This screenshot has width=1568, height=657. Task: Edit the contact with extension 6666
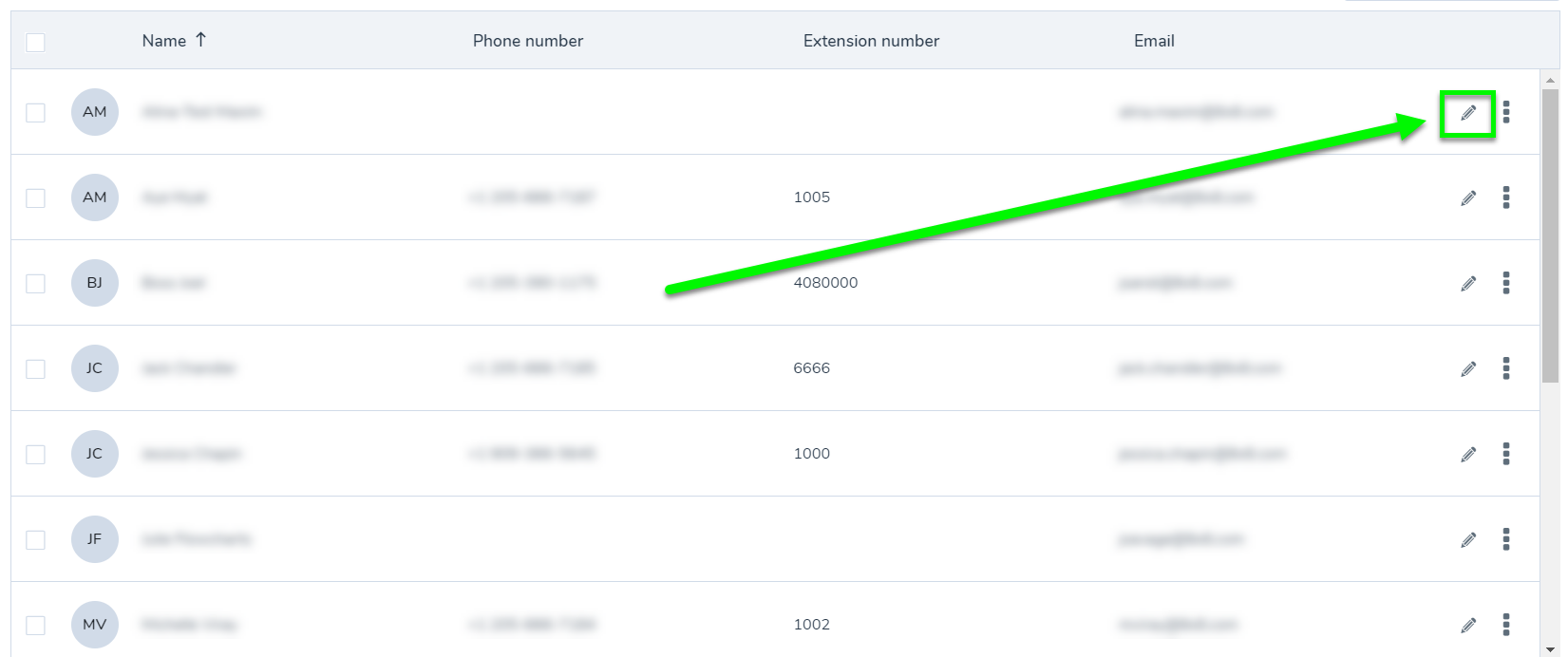(1468, 368)
